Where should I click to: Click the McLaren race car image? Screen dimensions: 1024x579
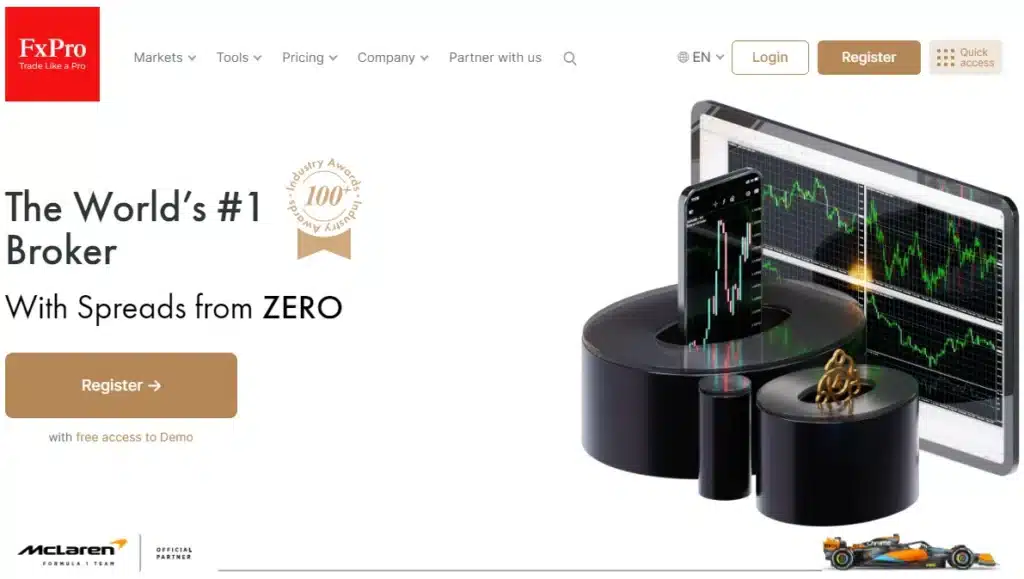[x=910, y=552]
